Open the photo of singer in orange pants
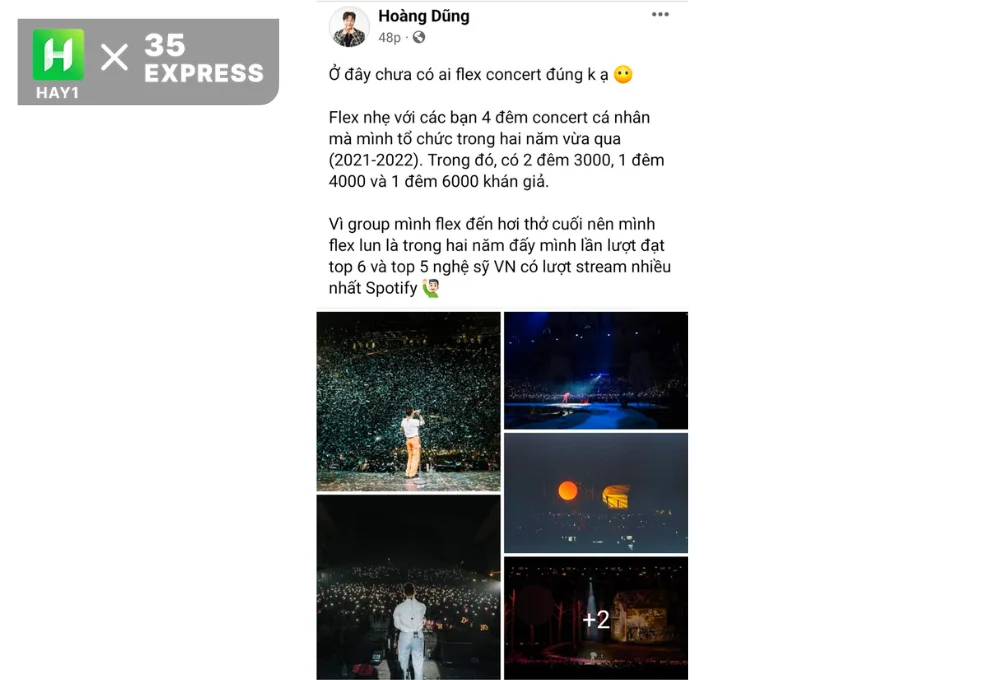 coord(408,401)
